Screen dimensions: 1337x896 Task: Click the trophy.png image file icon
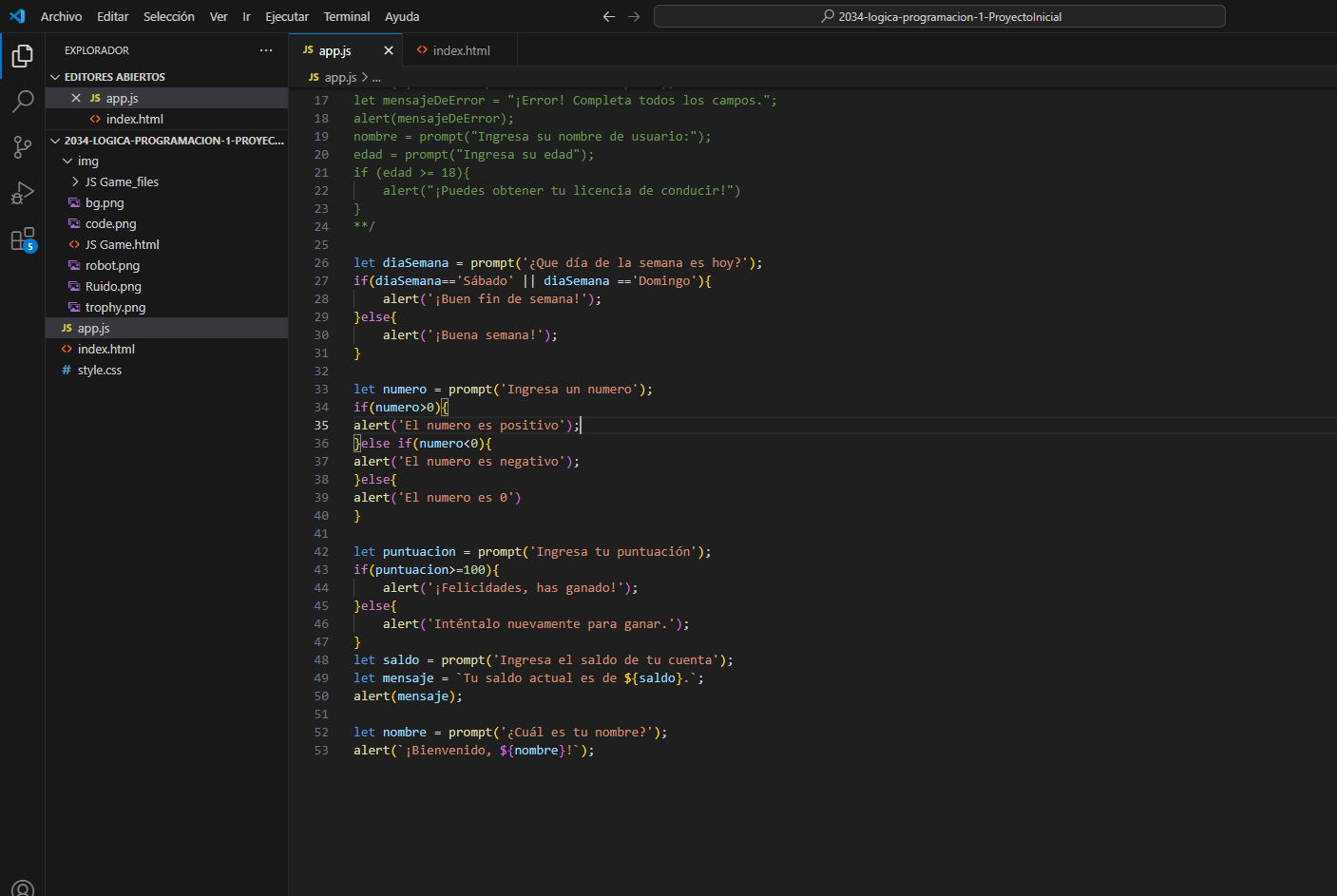click(x=74, y=307)
